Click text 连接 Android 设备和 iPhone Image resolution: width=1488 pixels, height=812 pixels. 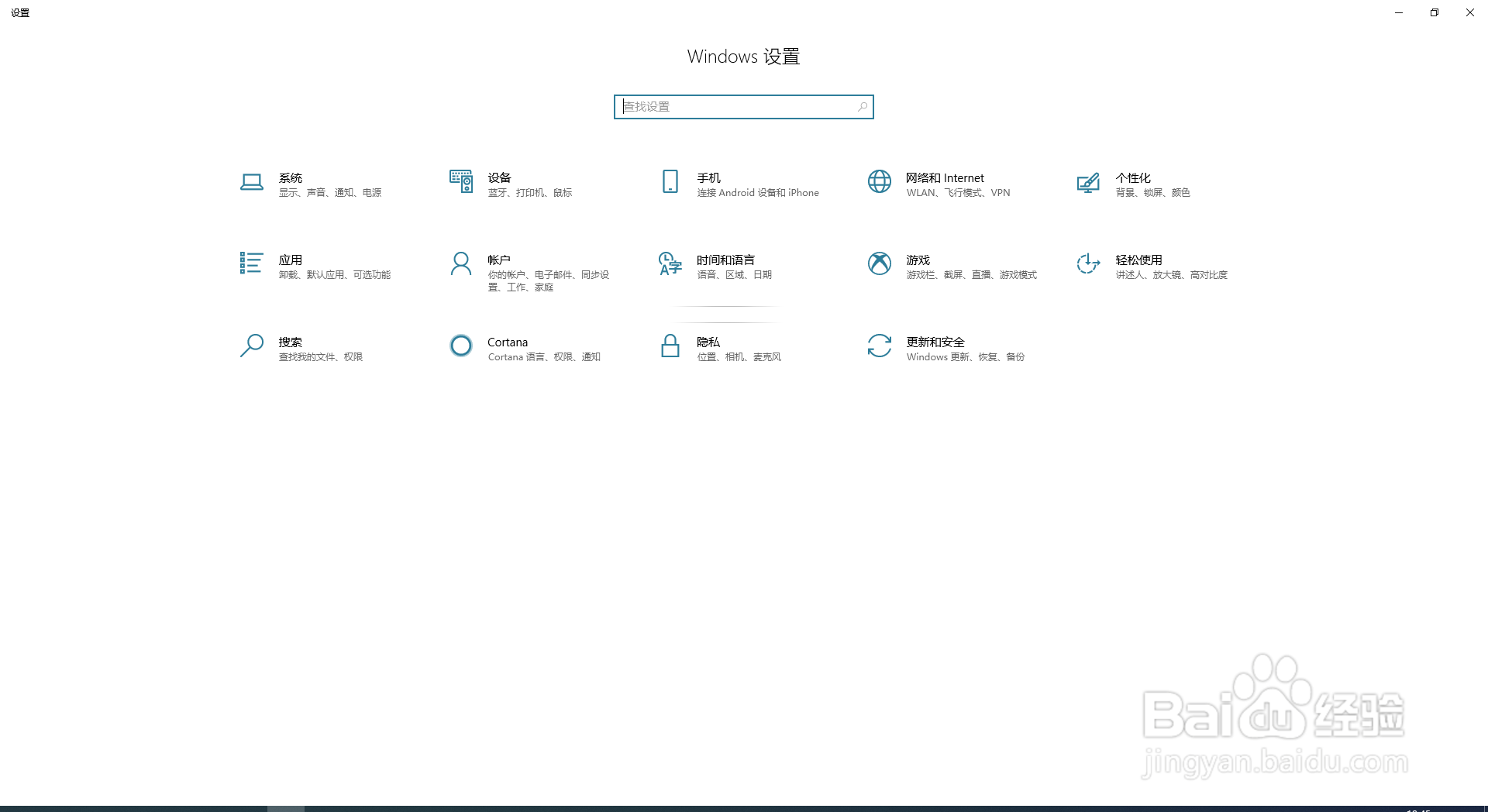tap(758, 193)
